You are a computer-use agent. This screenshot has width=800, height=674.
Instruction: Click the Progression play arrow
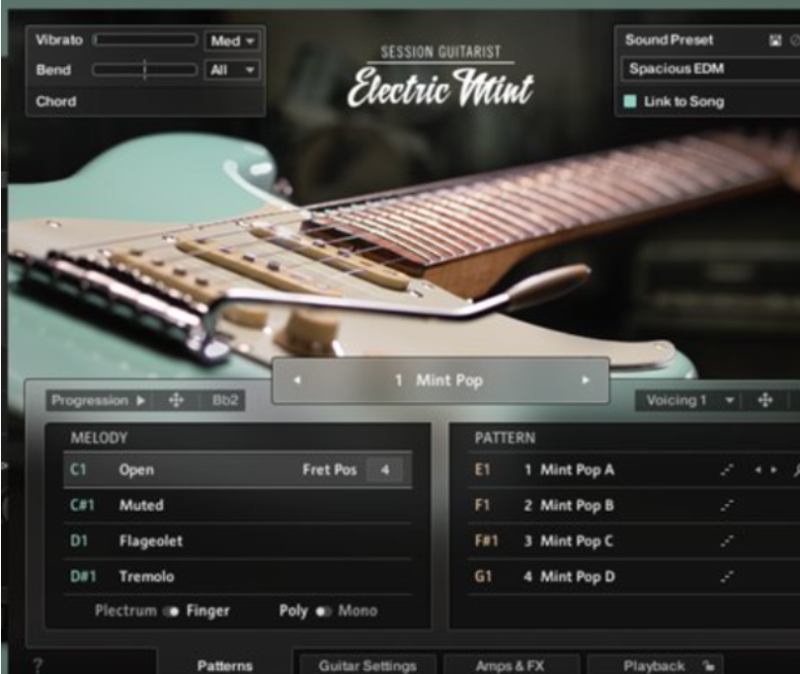[141, 401]
